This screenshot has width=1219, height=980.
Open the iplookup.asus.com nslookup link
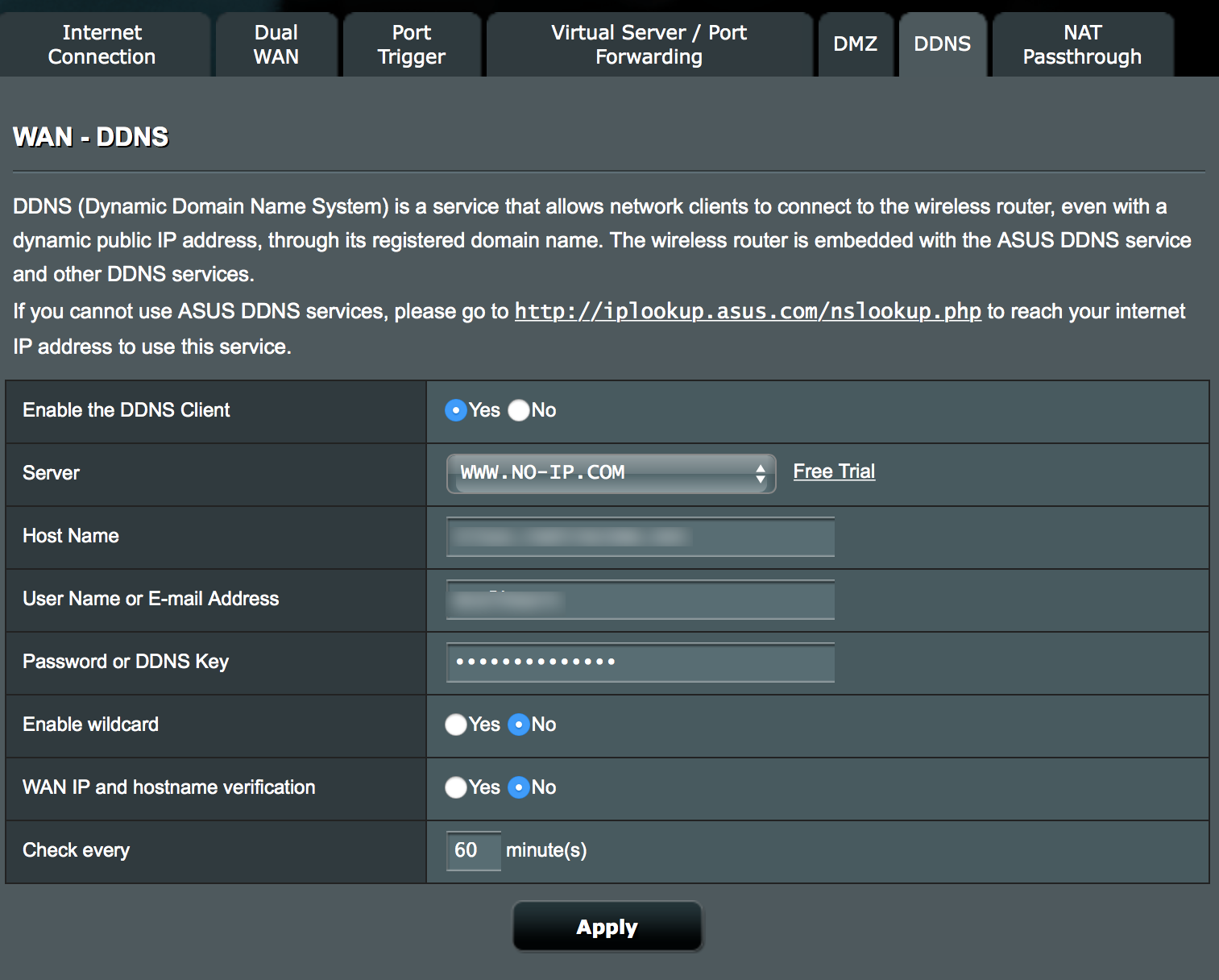(748, 311)
